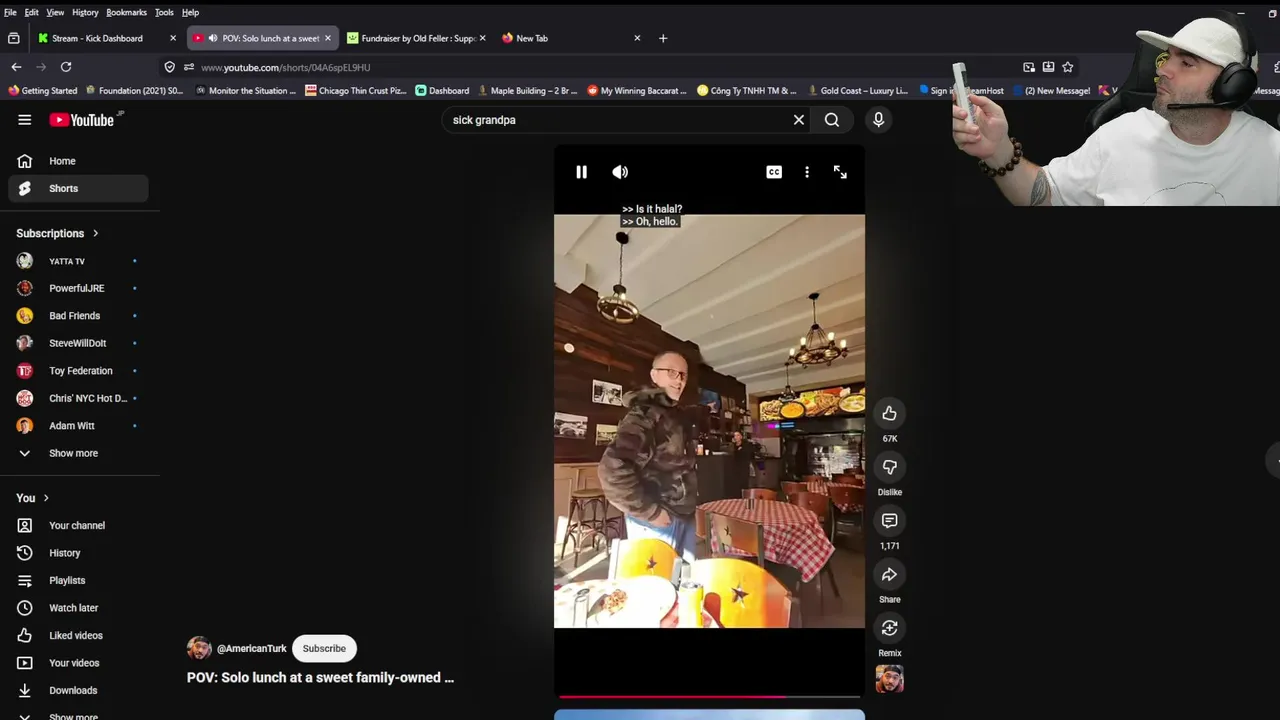Open the sound source avatar below Remix
The height and width of the screenshot is (720, 1280).
(889, 679)
